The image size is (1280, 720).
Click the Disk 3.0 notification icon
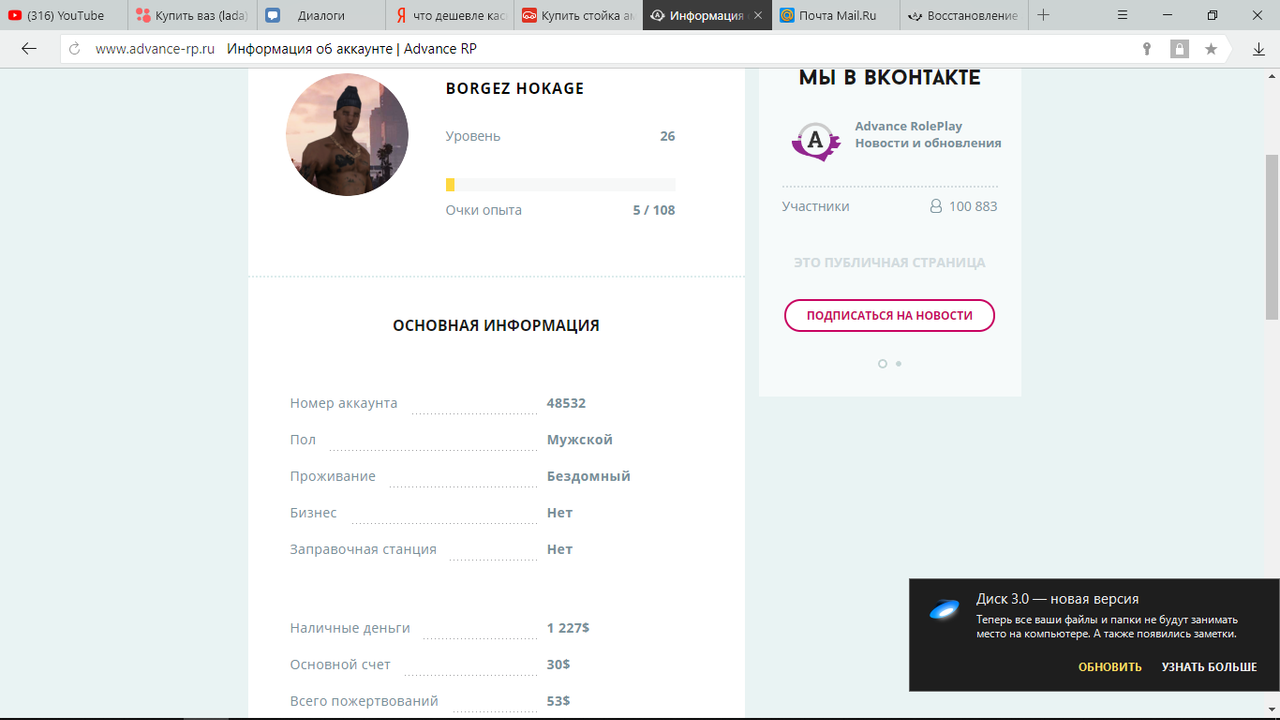(x=944, y=610)
